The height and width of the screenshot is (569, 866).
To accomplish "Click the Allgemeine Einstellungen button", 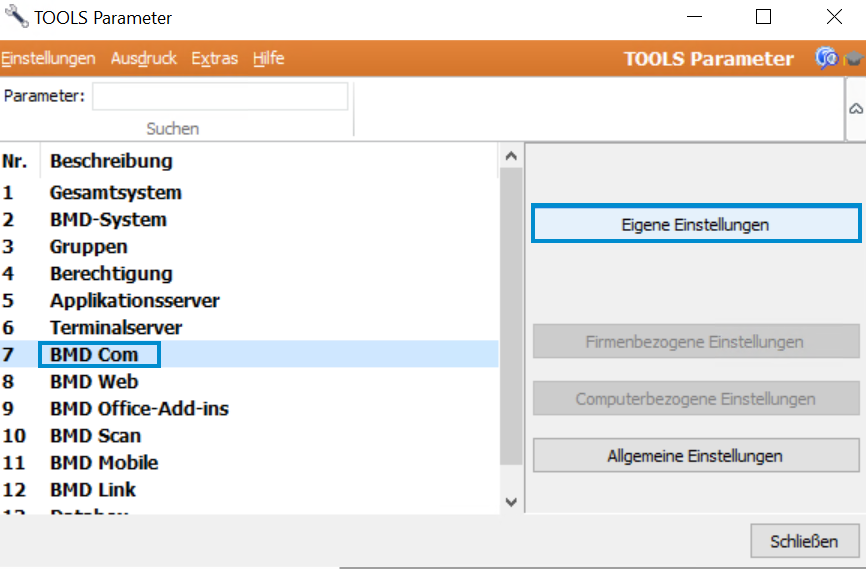I will [696, 455].
